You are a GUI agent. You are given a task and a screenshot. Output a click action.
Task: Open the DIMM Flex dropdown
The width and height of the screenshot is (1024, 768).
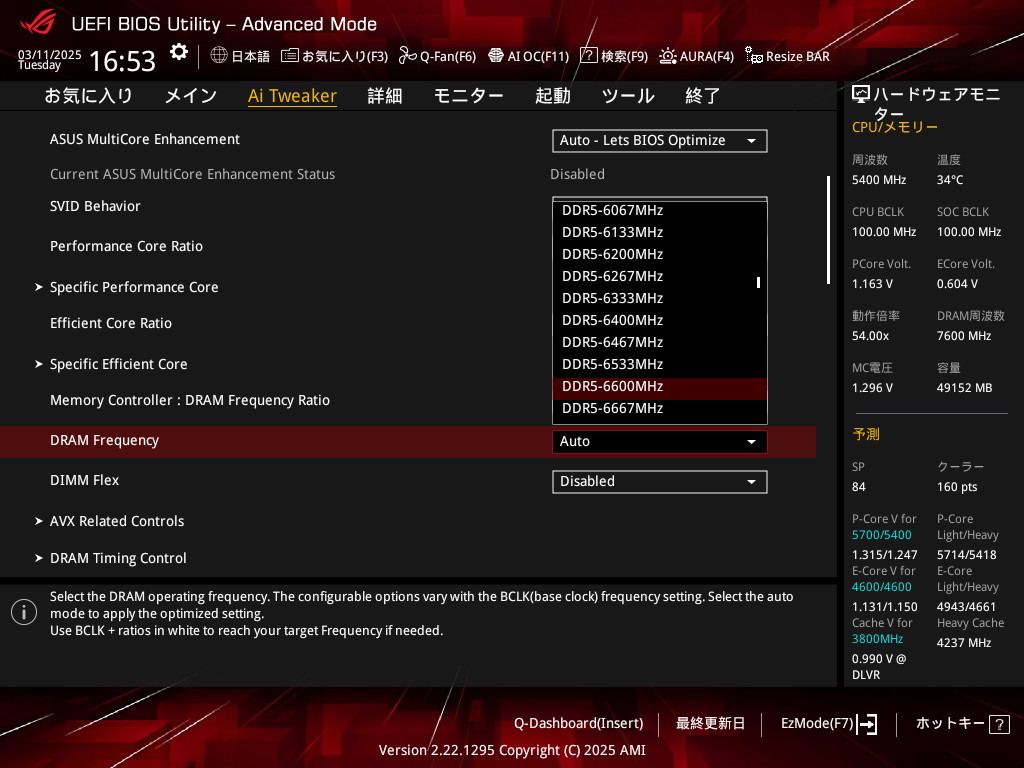pos(659,482)
